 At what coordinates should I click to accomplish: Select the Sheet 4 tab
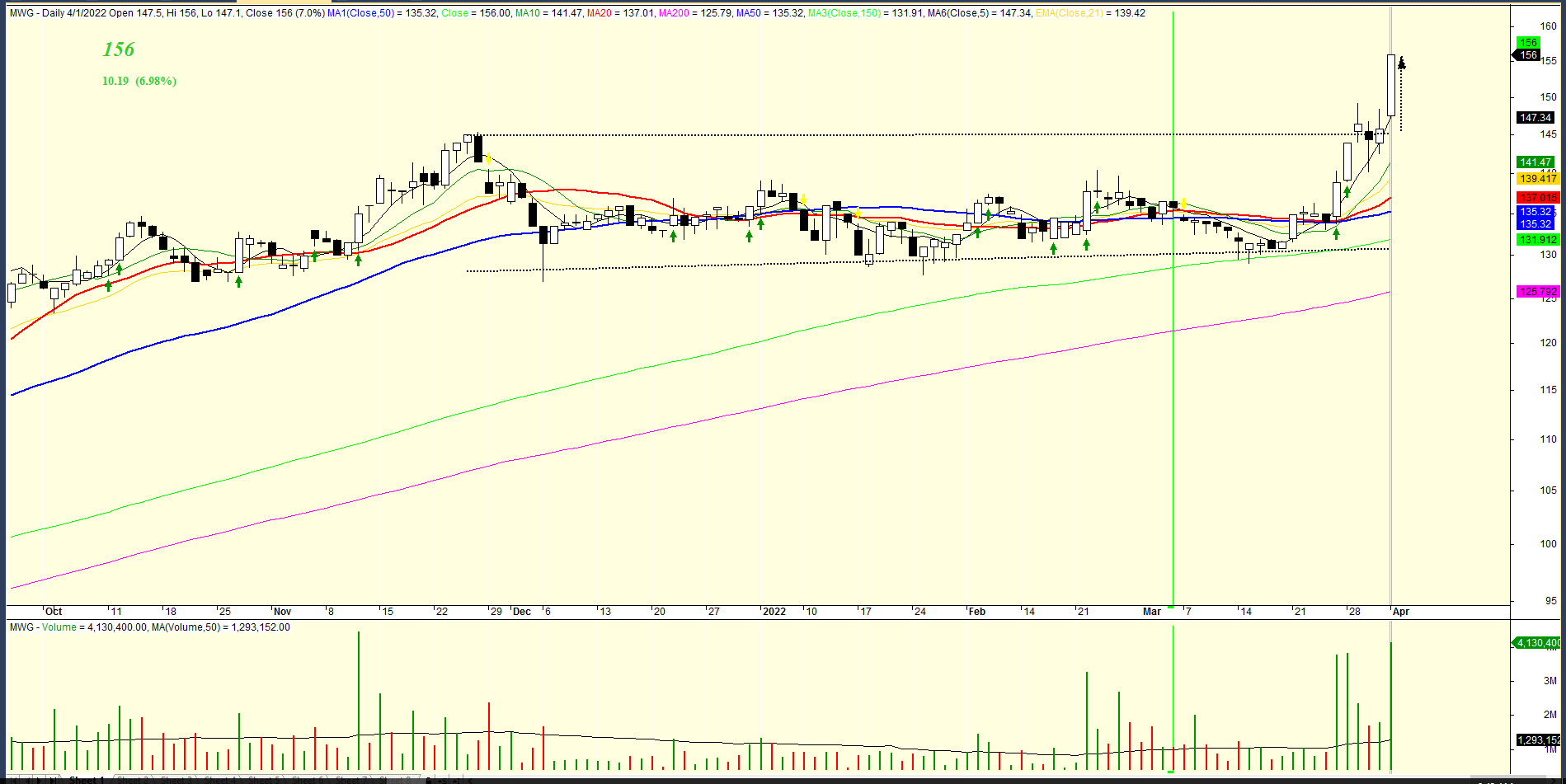219,779
